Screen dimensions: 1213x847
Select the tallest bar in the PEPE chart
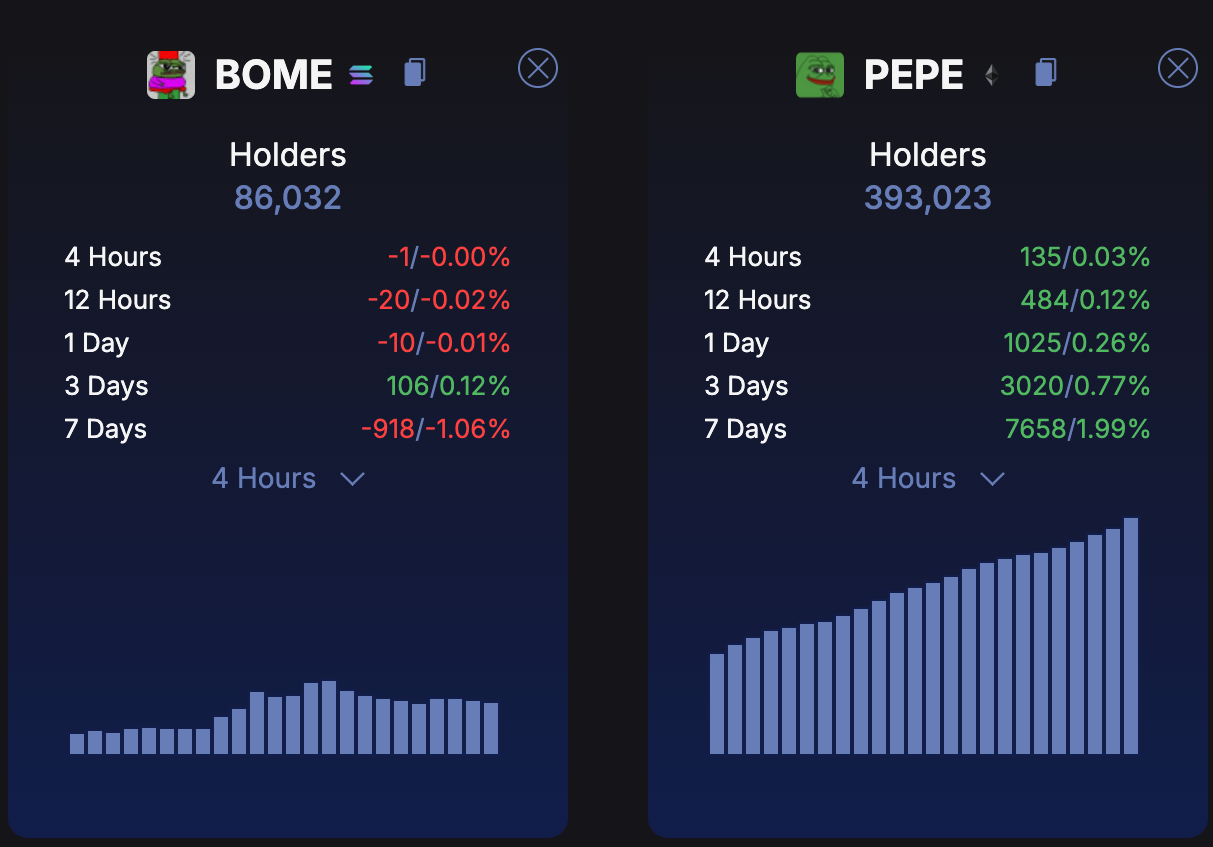click(x=1131, y=635)
